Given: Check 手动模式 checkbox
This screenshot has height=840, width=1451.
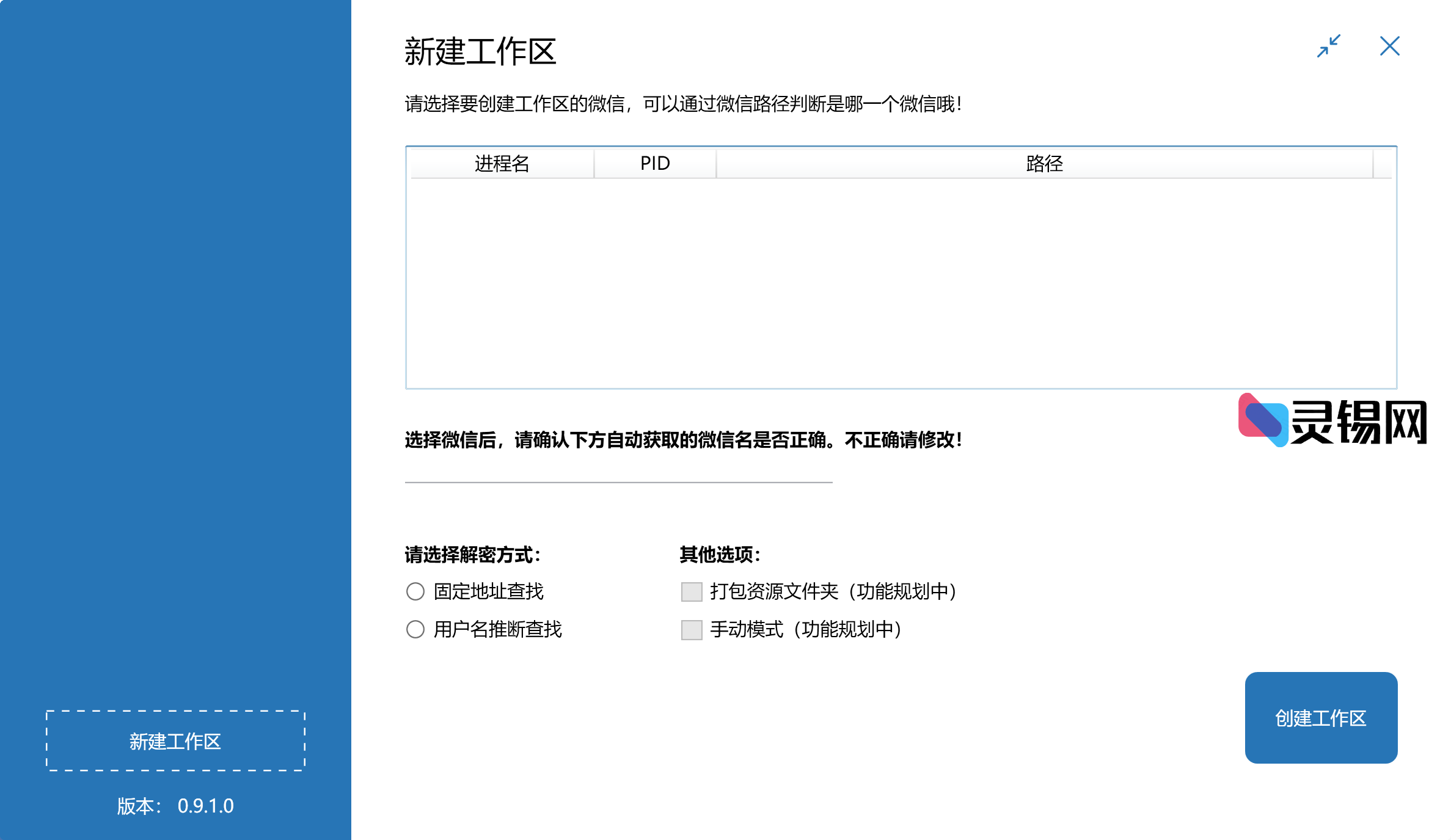Looking at the screenshot, I should [x=692, y=629].
